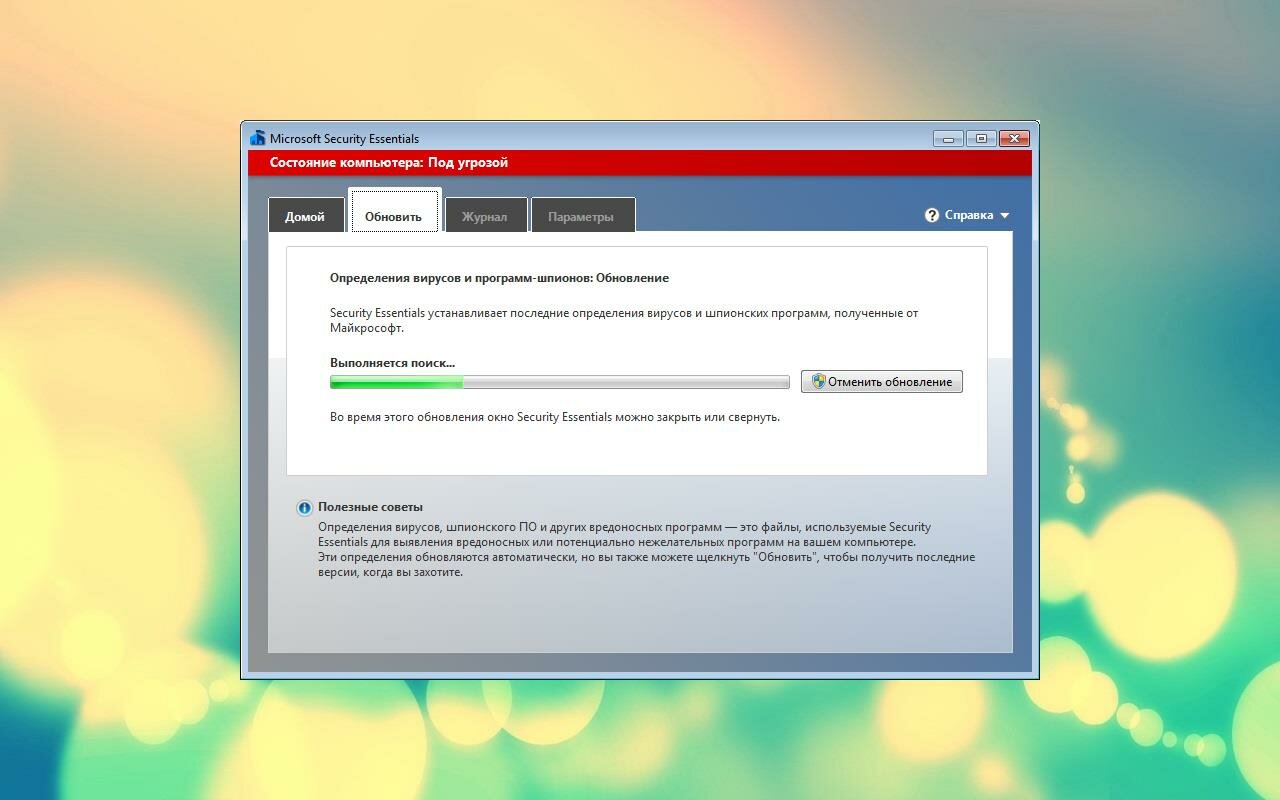Click the Microsoft Security Essentials title icon

(x=258, y=138)
